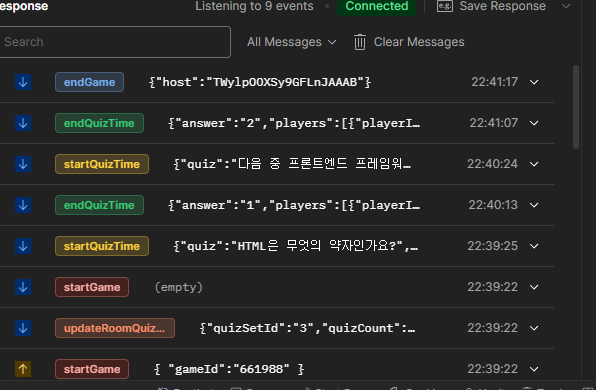Click the trash icon for Clear Messages

[x=360, y=42]
